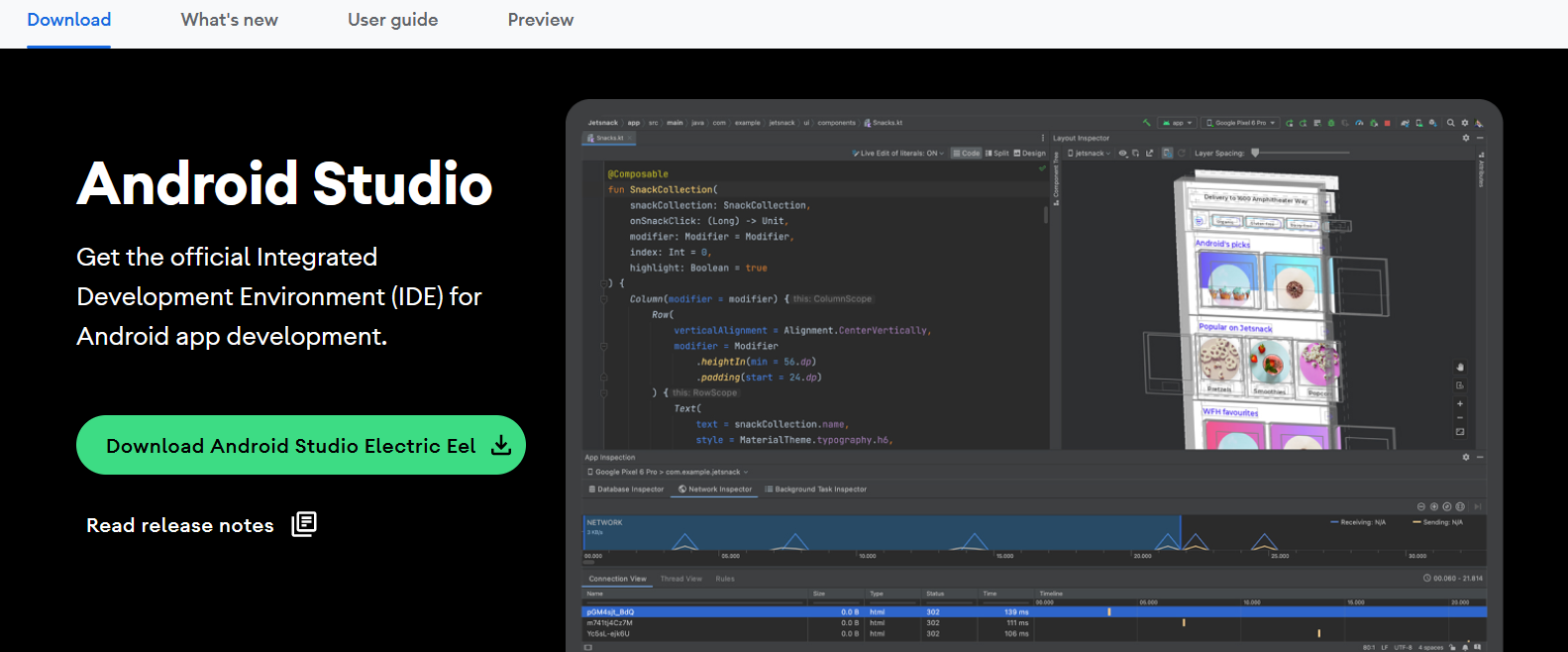Select the pGM4sjt_BdQ connection row
Screen dimensions: 1568x652
pos(1034,612)
